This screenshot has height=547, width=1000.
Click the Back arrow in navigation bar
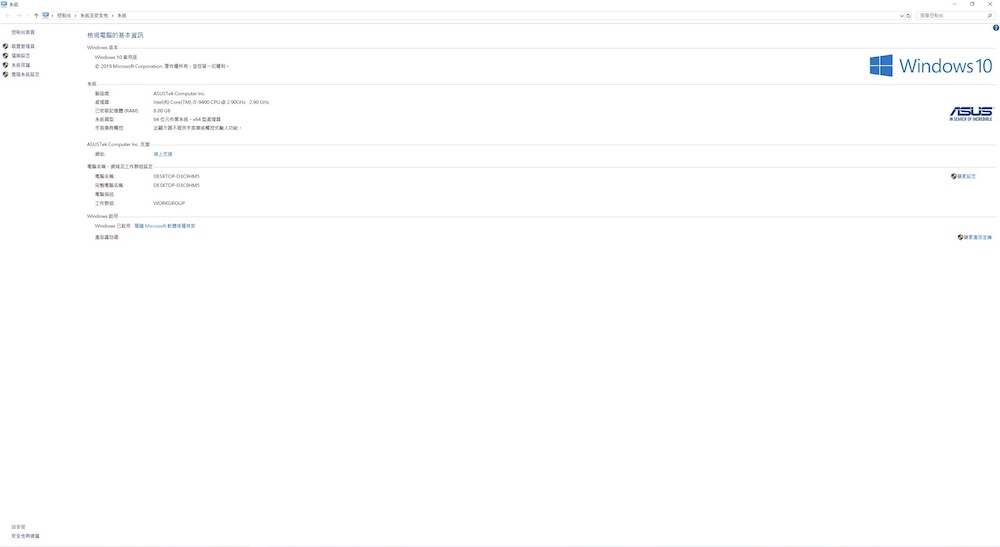click(x=7, y=15)
